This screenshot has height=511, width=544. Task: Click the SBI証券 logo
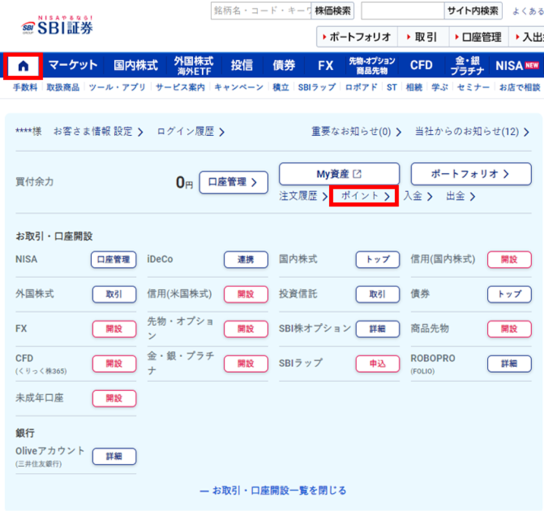[57, 25]
